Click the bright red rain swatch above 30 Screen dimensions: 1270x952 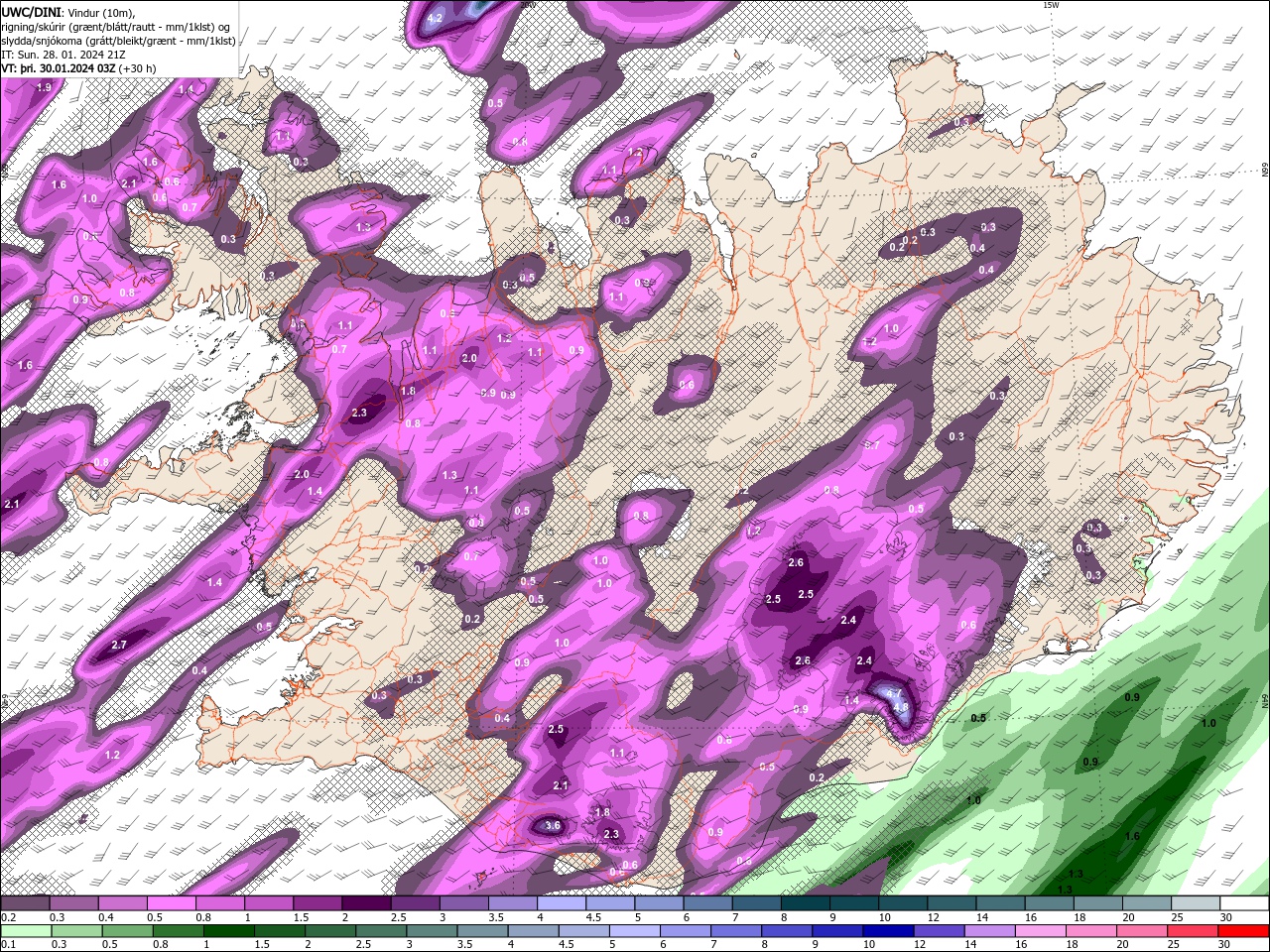1243,930
